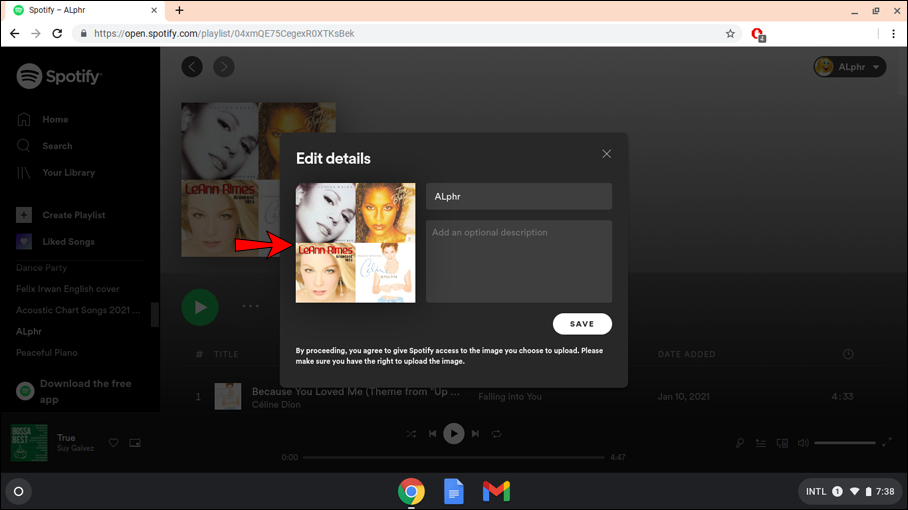Enter full screen player mode

tap(887, 443)
